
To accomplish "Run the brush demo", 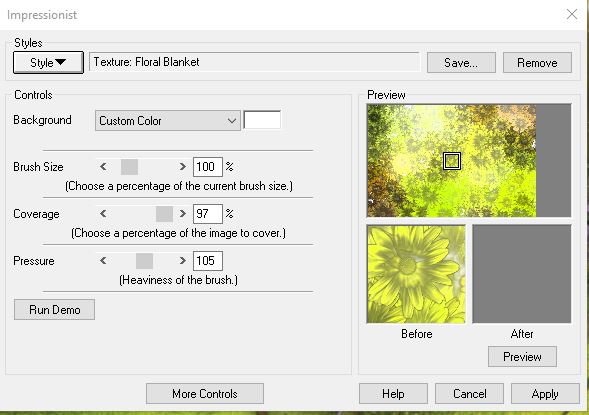I will pos(54,309).
